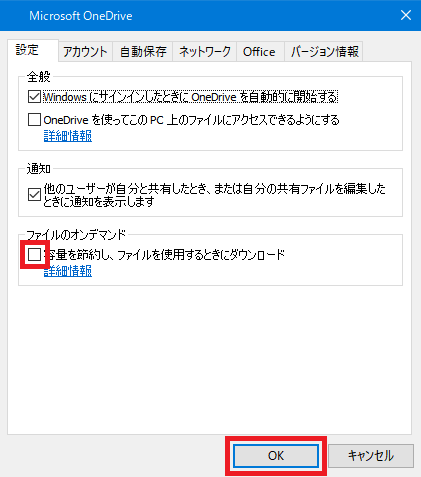This screenshot has height=477, width=421.
Task: Close the Microsoft OneDrive dialog
Action: click(x=406, y=15)
